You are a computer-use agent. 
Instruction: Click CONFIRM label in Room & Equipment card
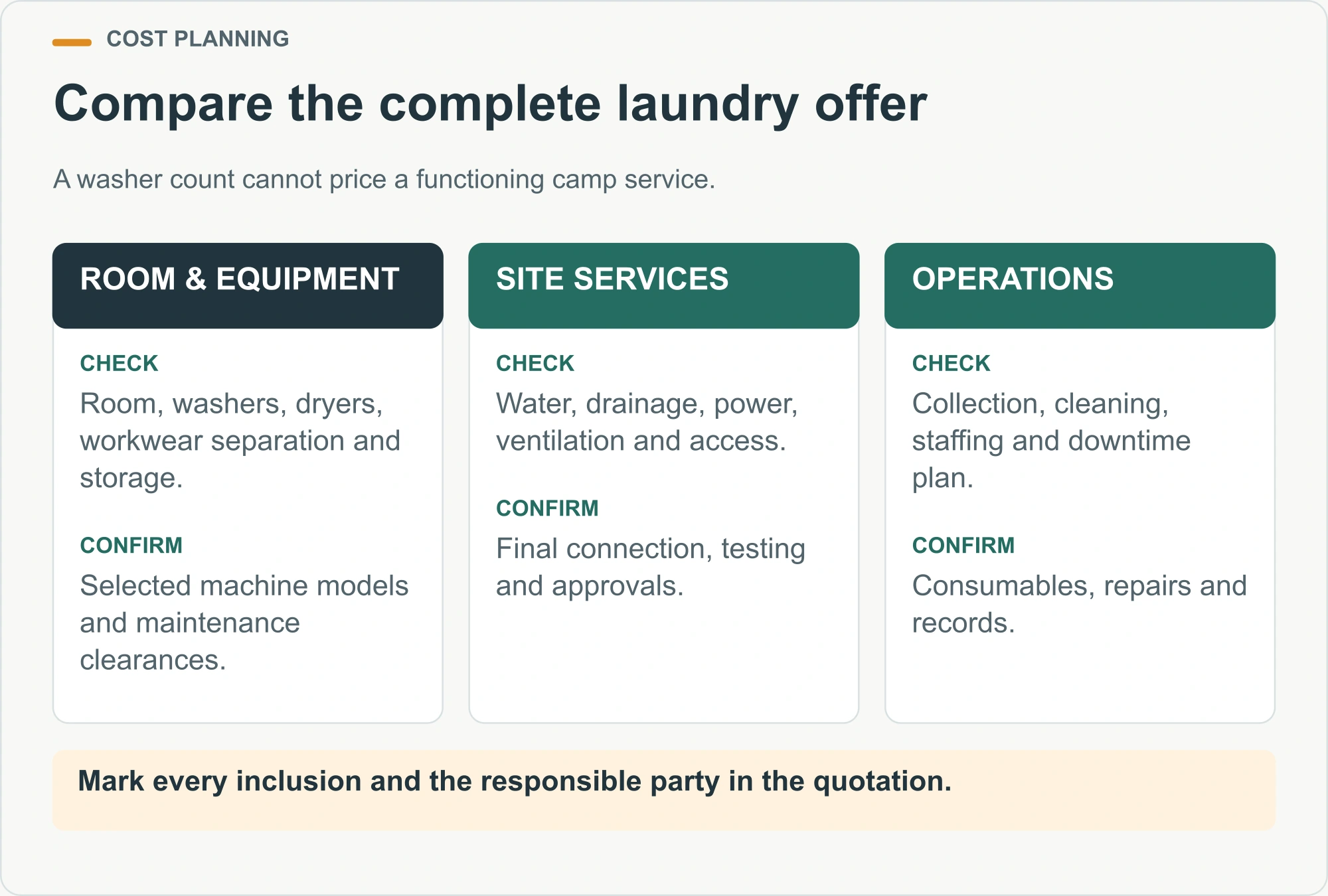[131, 546]
